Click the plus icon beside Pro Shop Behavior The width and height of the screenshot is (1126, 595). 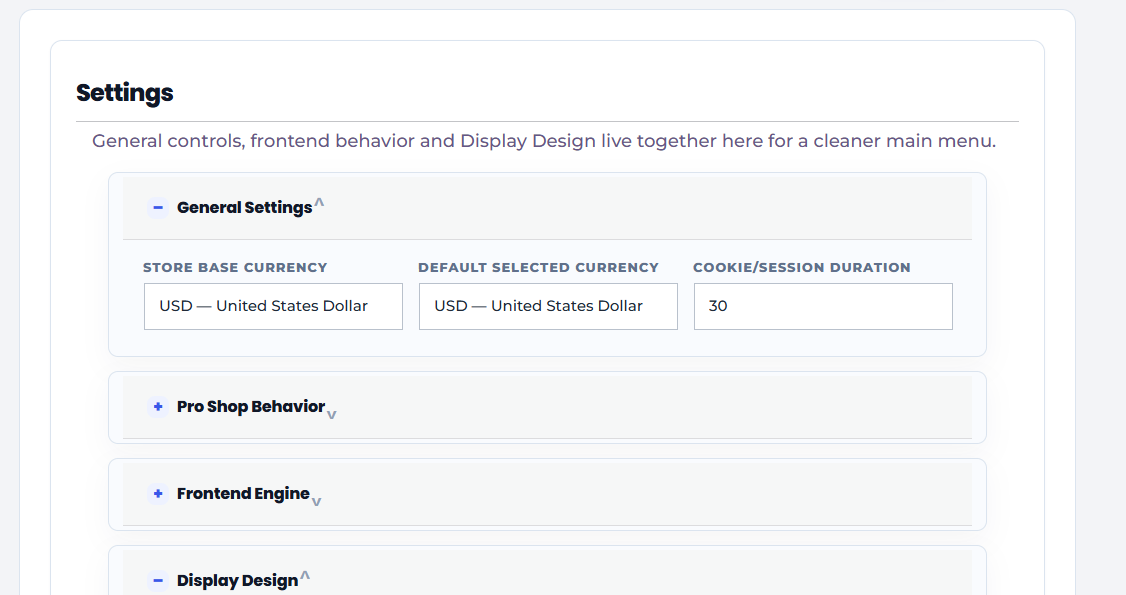click(x=158, y=407)
